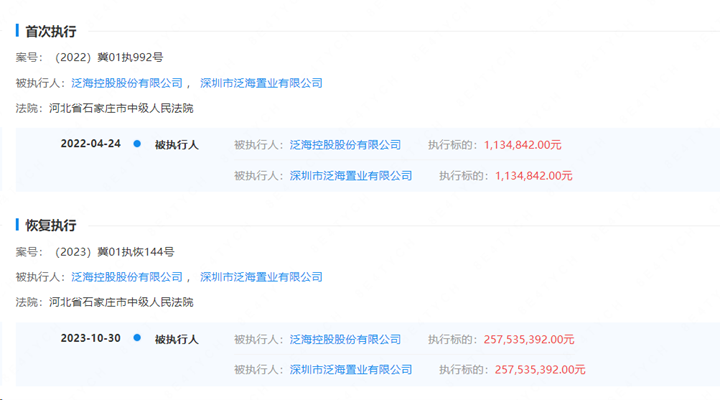Open 泛海控股股份有限公司 link under case 992号 header
The height and width of the screenshot is (400, 720).
coord(127,83)
